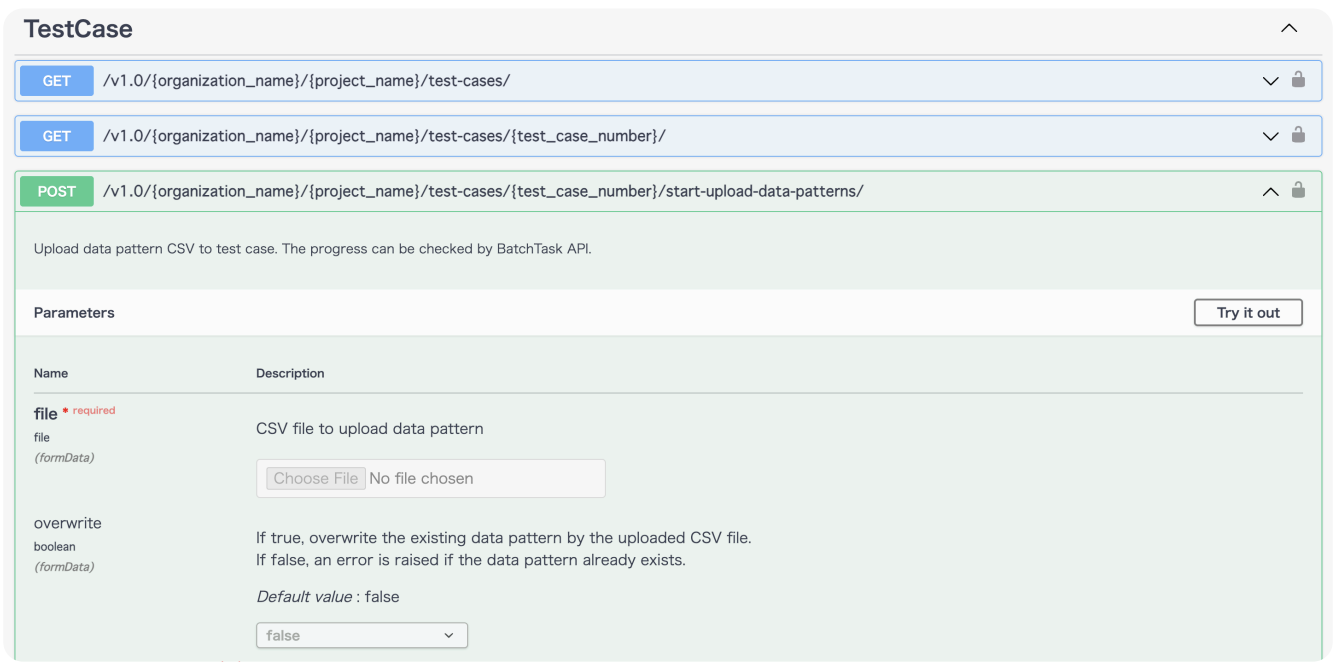Click the lock icon on the POST endpoint

1298,190
